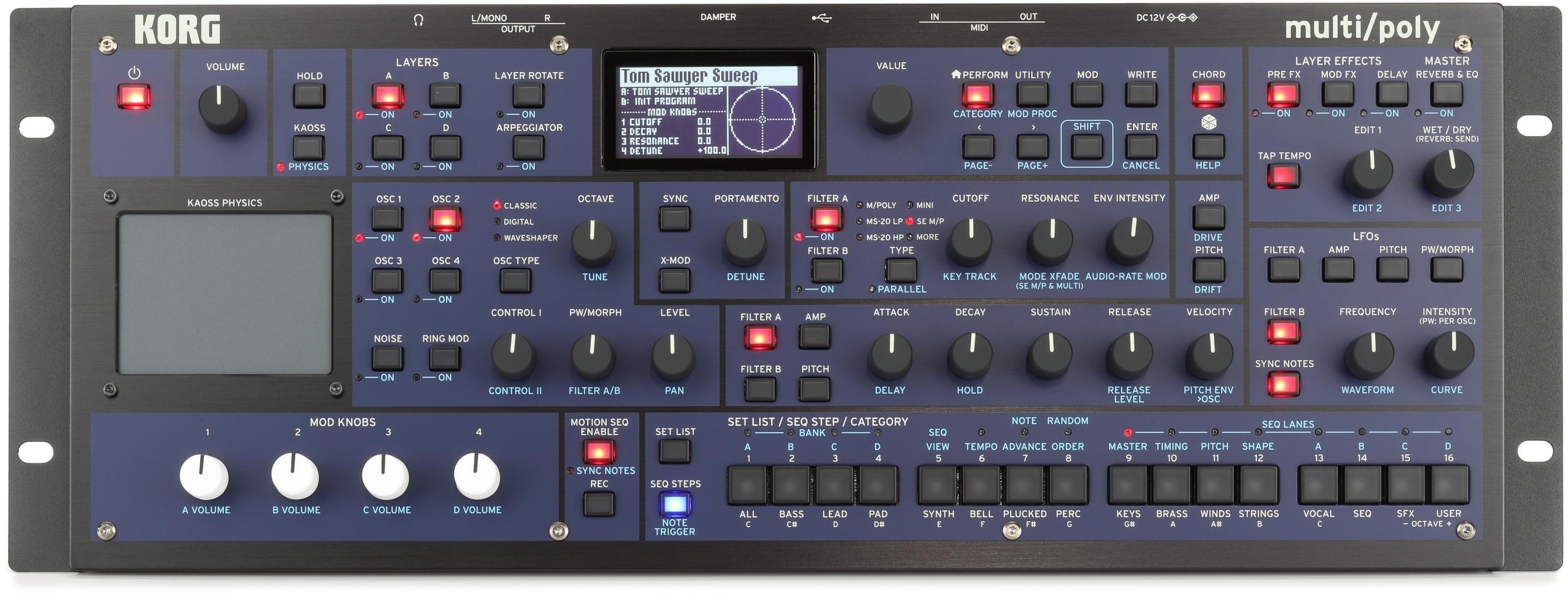Click the PAGE+ button

(1032, 147)
